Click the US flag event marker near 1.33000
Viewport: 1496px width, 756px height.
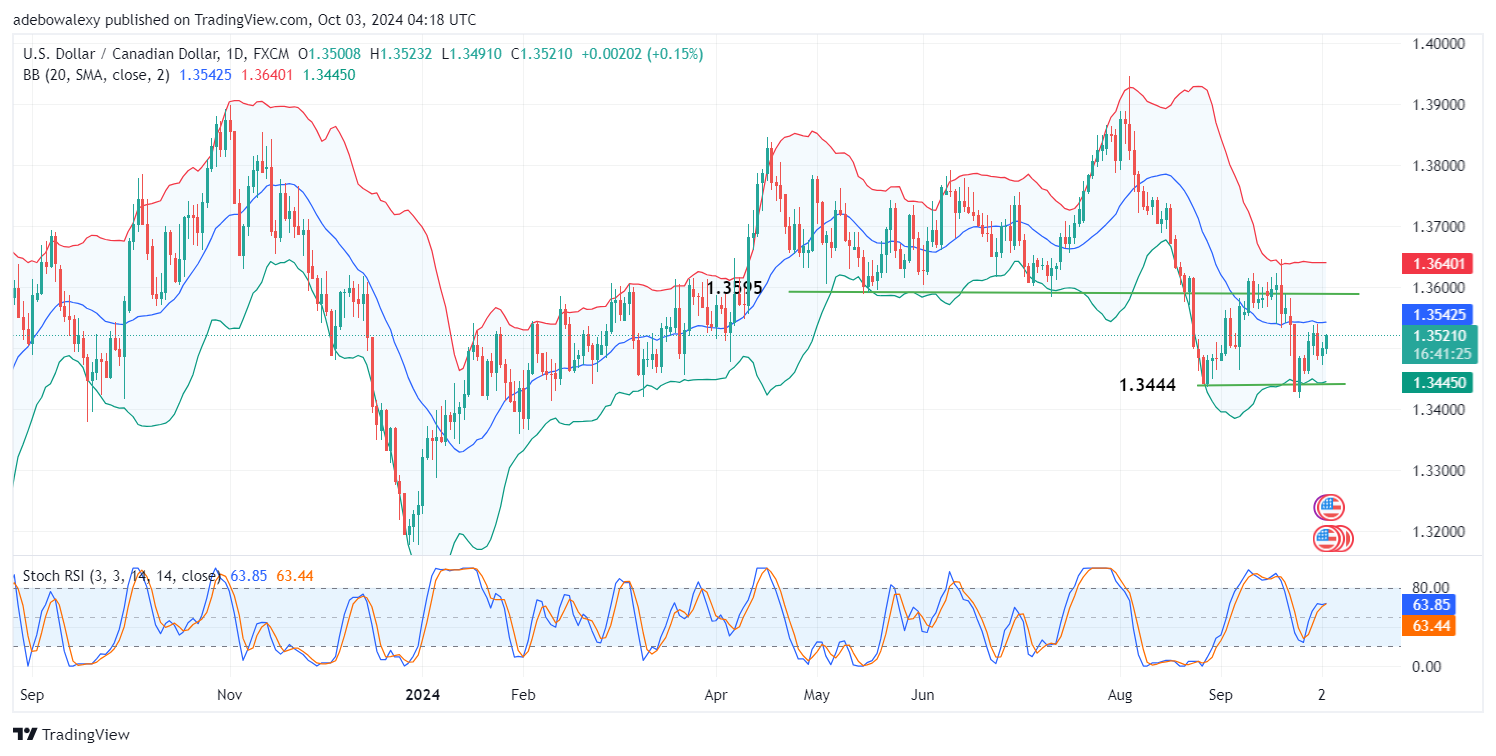click(1329, 507)
